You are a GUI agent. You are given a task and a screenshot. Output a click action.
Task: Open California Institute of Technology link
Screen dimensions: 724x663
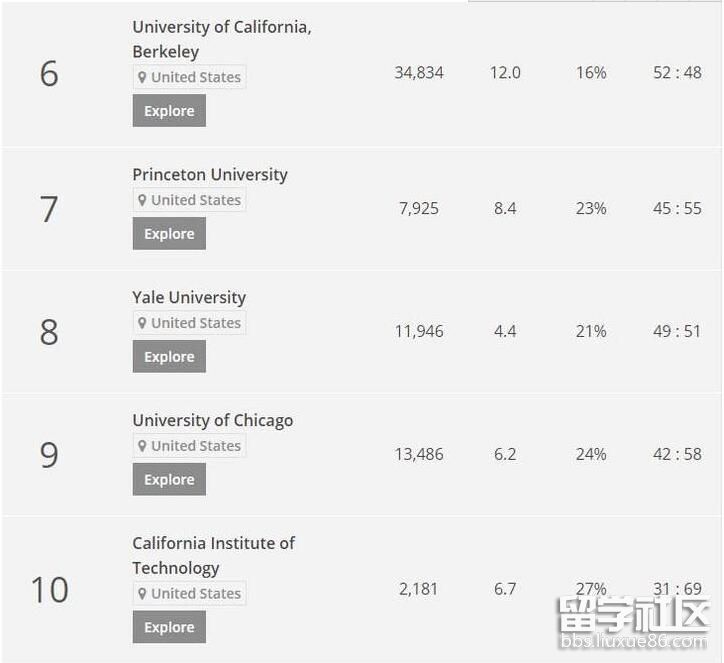(213, 555)
